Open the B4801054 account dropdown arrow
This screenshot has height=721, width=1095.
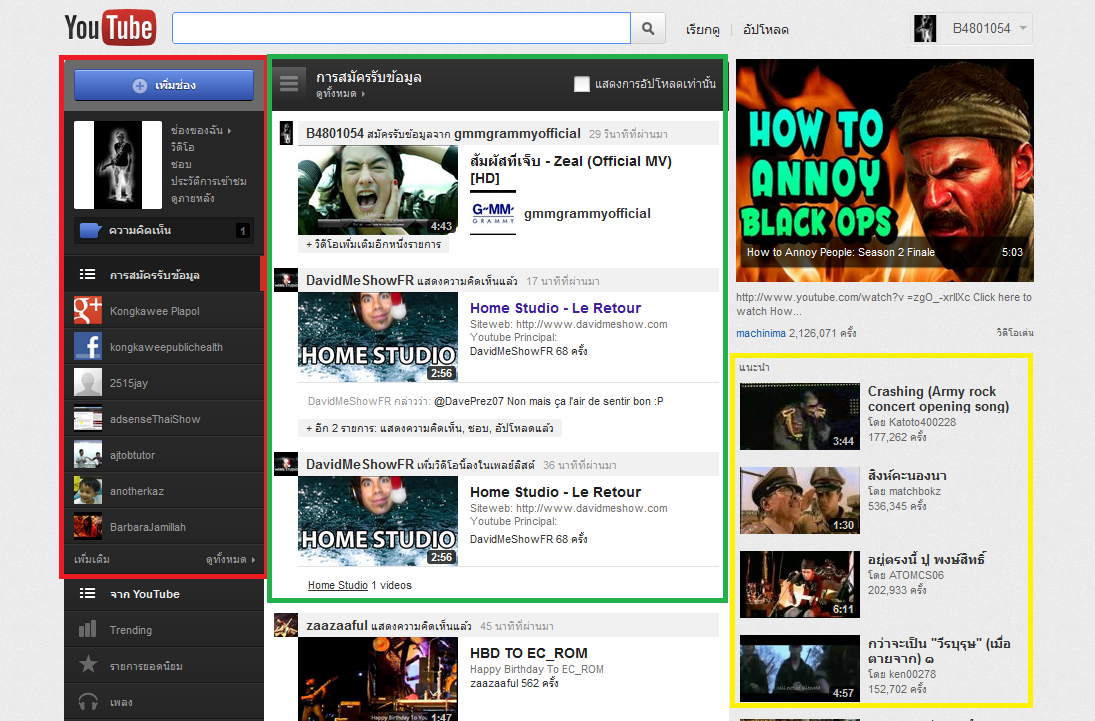[1023, 29]
